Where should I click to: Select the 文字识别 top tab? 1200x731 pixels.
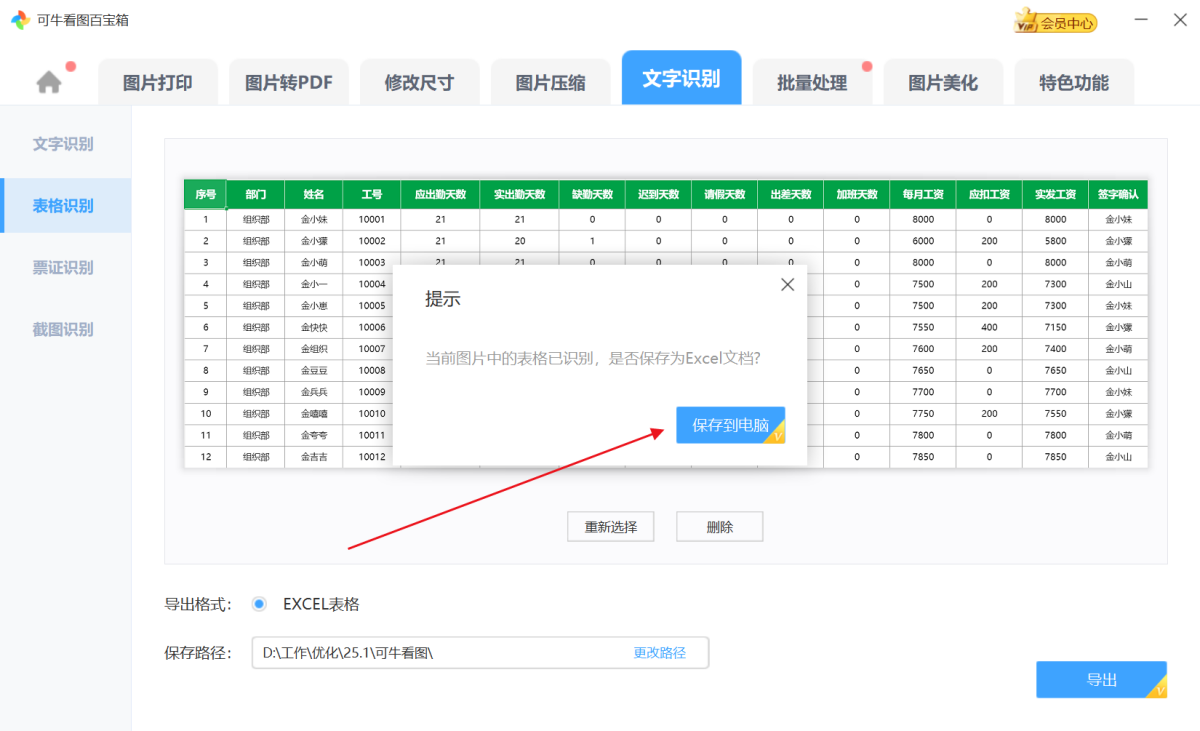click(681, 78)
